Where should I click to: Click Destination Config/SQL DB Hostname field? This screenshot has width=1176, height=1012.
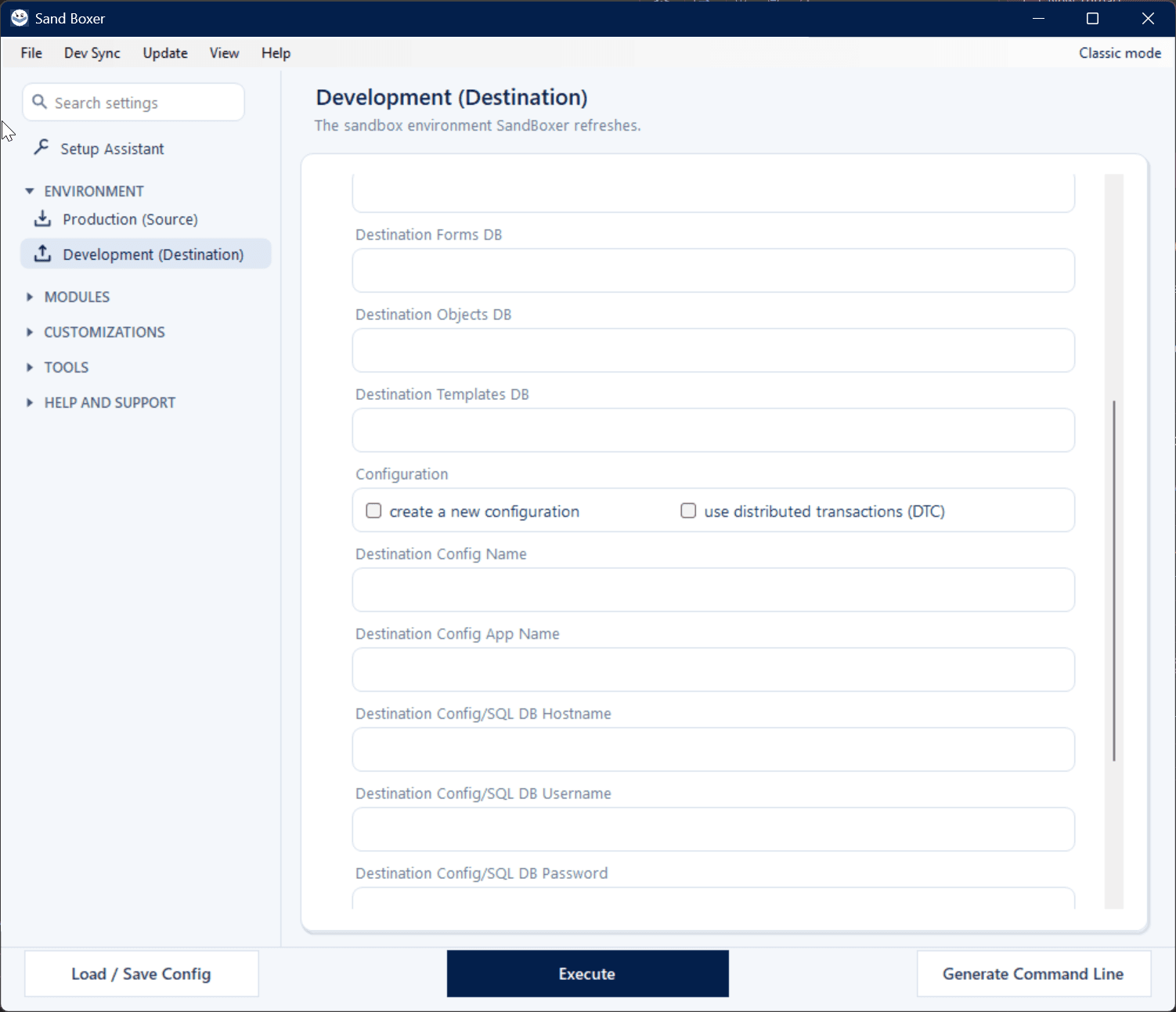[x=713, y=750]
